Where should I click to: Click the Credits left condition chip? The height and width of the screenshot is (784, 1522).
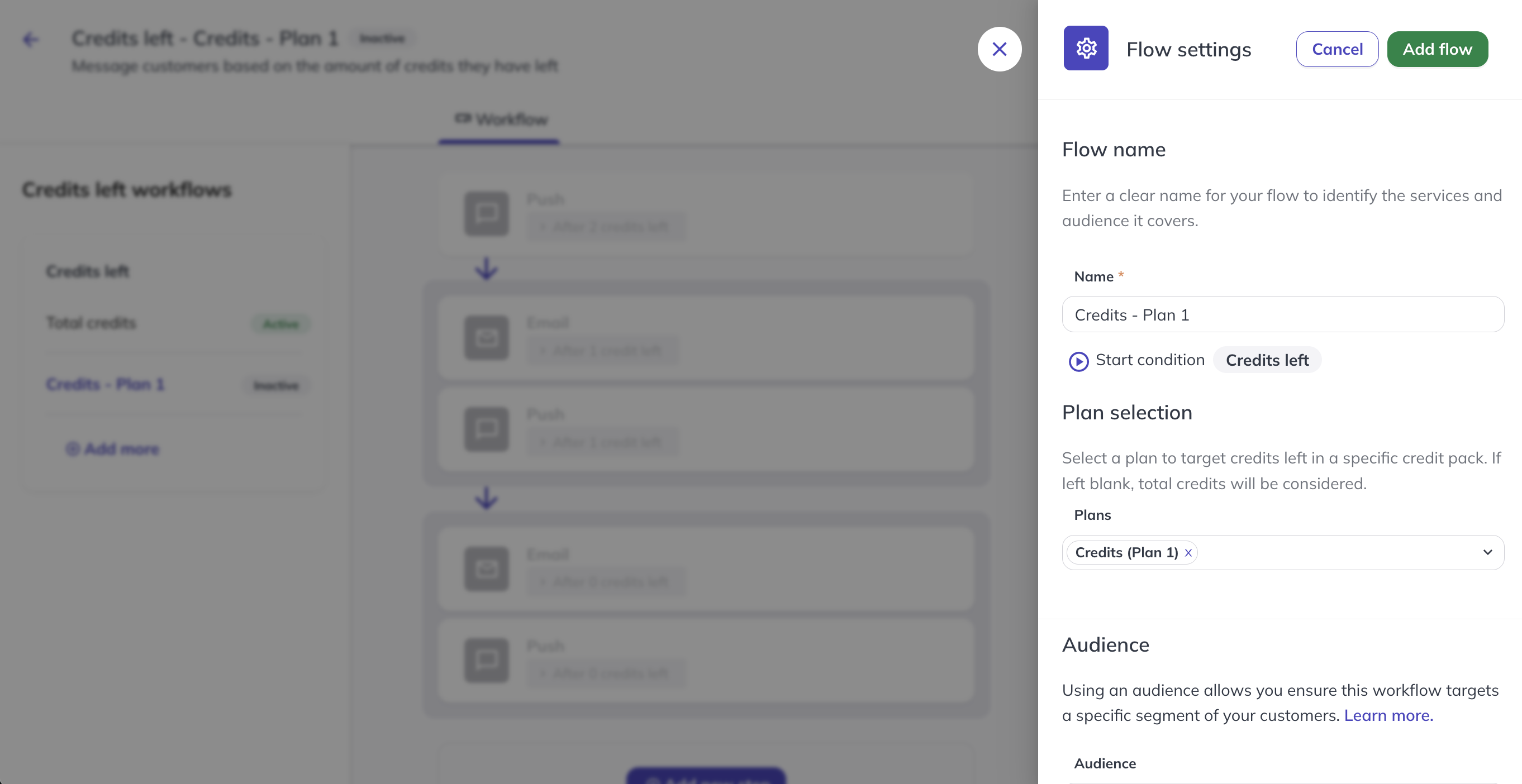[1267, 360]
